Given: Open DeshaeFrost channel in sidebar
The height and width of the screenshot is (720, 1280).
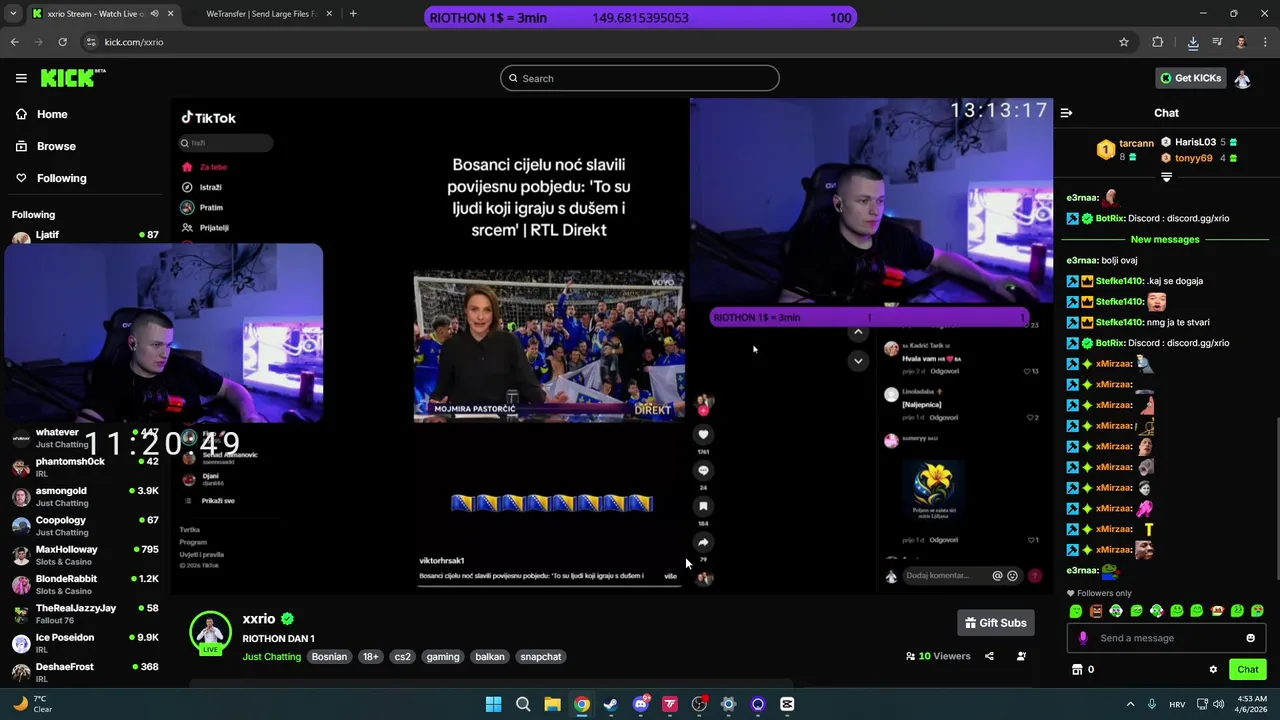Looking at the screenshot, I should point(85,672).
